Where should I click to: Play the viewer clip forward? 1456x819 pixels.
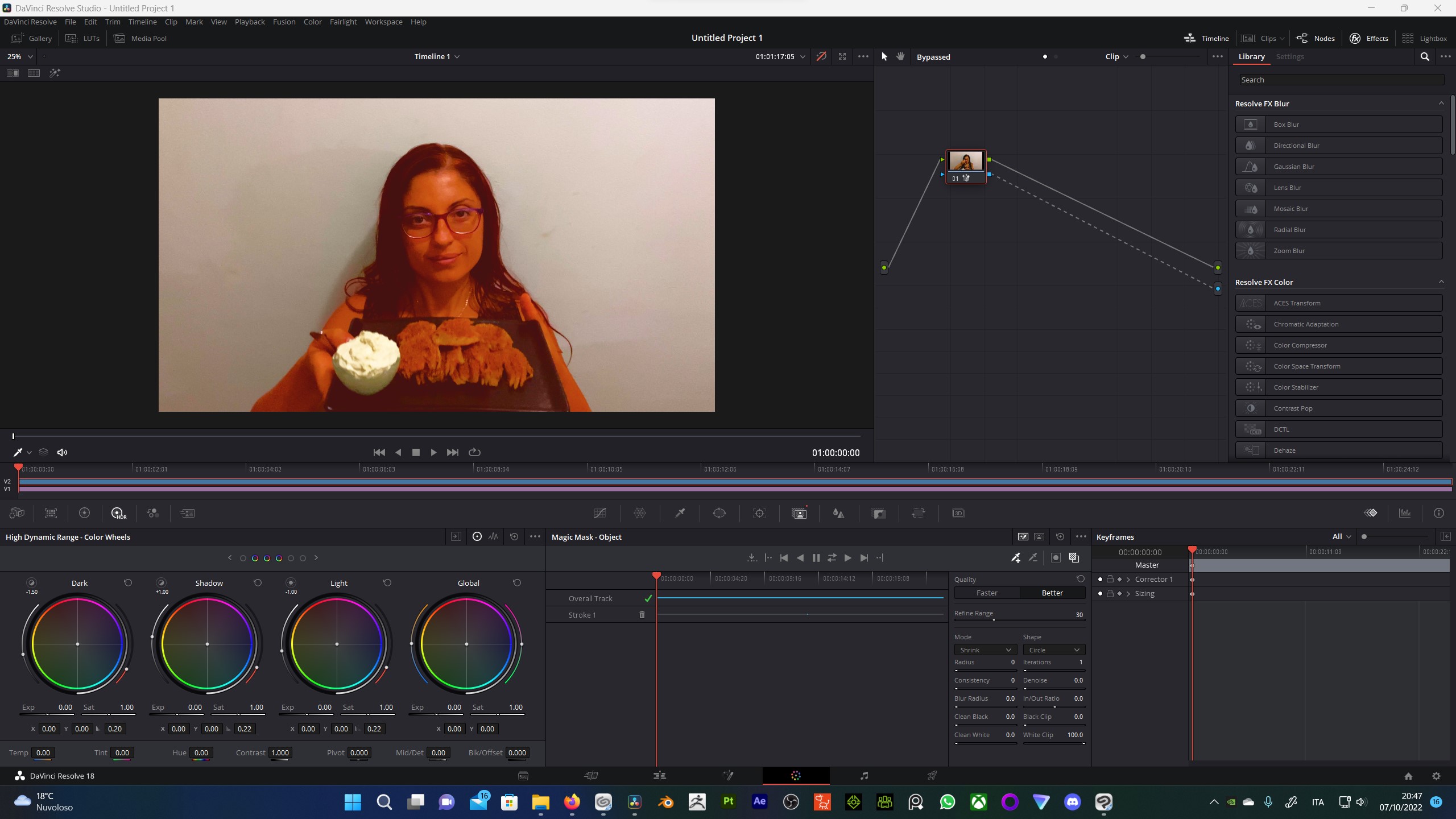tap(433, 452)
